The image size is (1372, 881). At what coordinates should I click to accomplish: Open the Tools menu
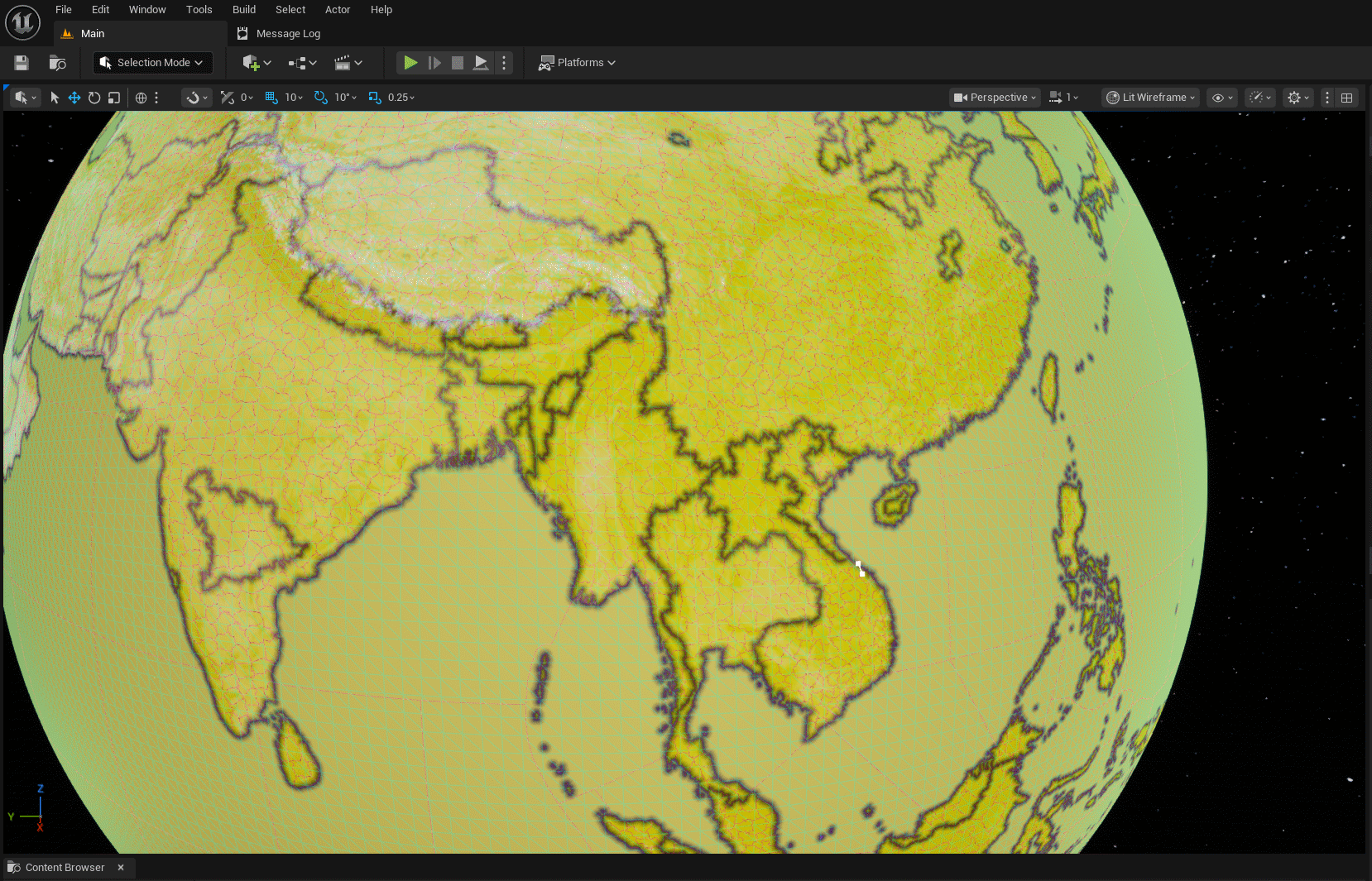point(199,10)
